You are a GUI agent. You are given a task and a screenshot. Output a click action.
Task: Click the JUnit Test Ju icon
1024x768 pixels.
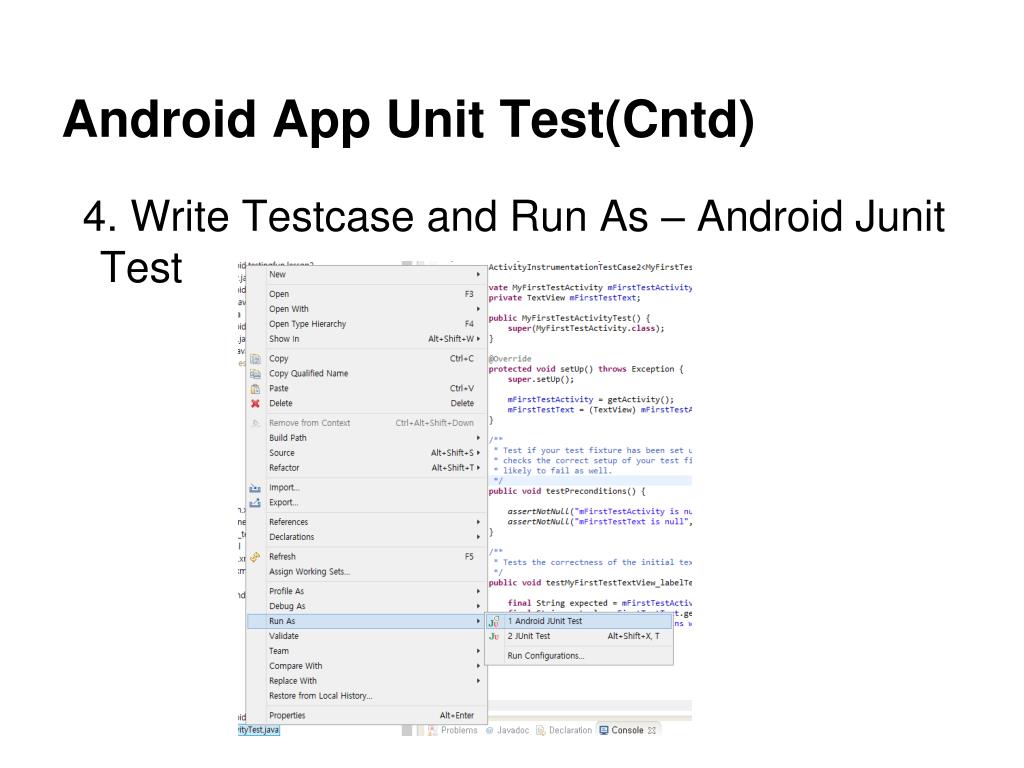(x=494, y=637)
